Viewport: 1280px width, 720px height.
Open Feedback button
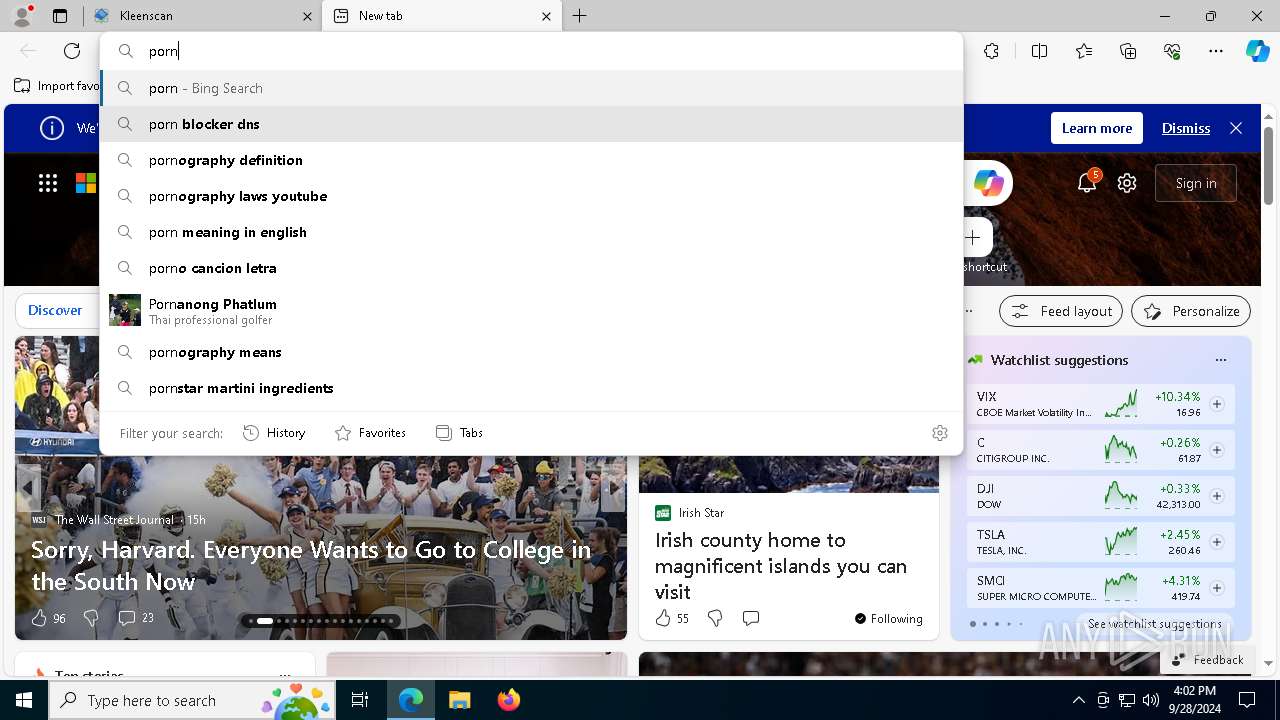pyautogui.click(x=1207, y=660)
